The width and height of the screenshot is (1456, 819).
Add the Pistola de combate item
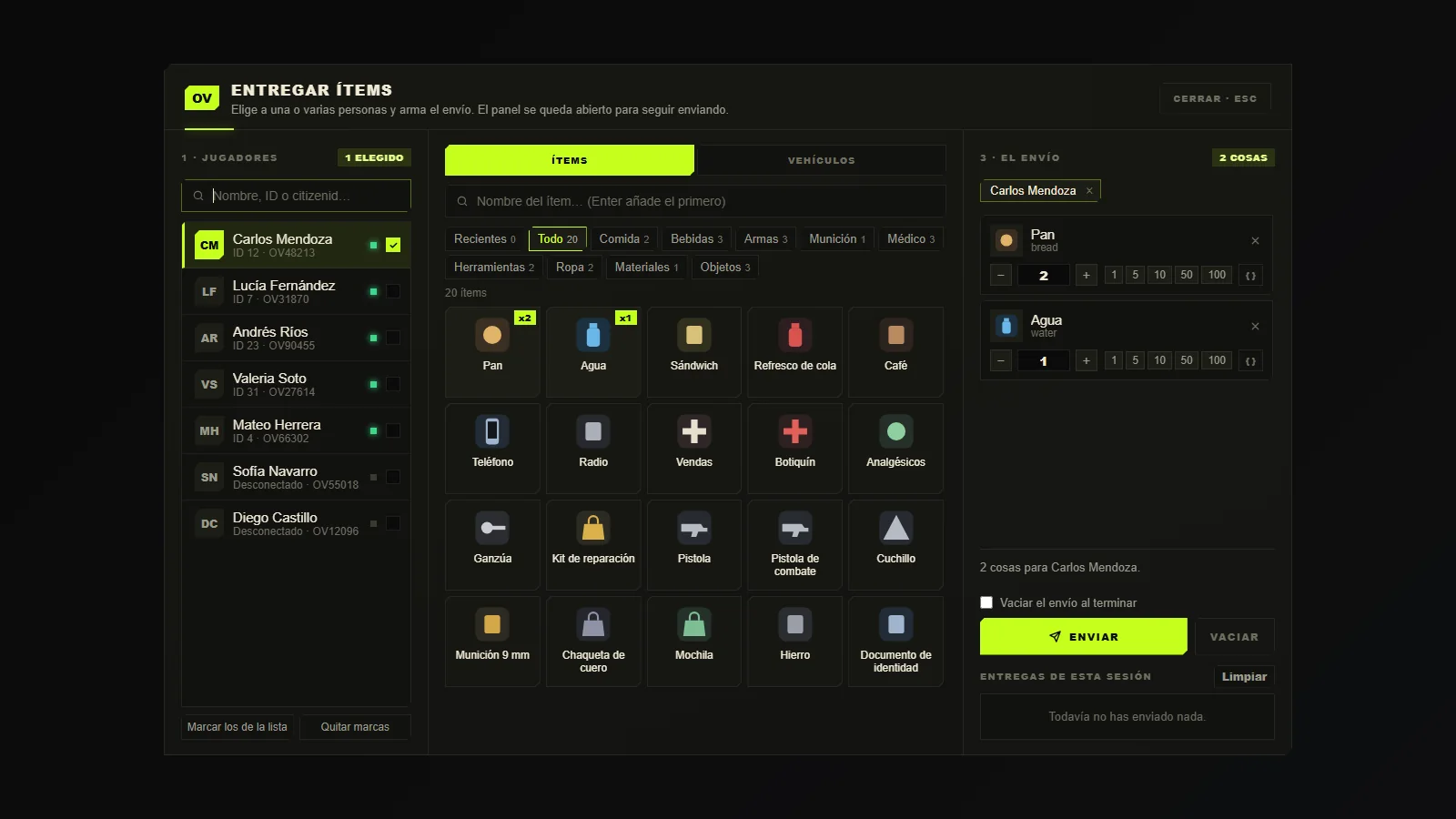(795, 544)
